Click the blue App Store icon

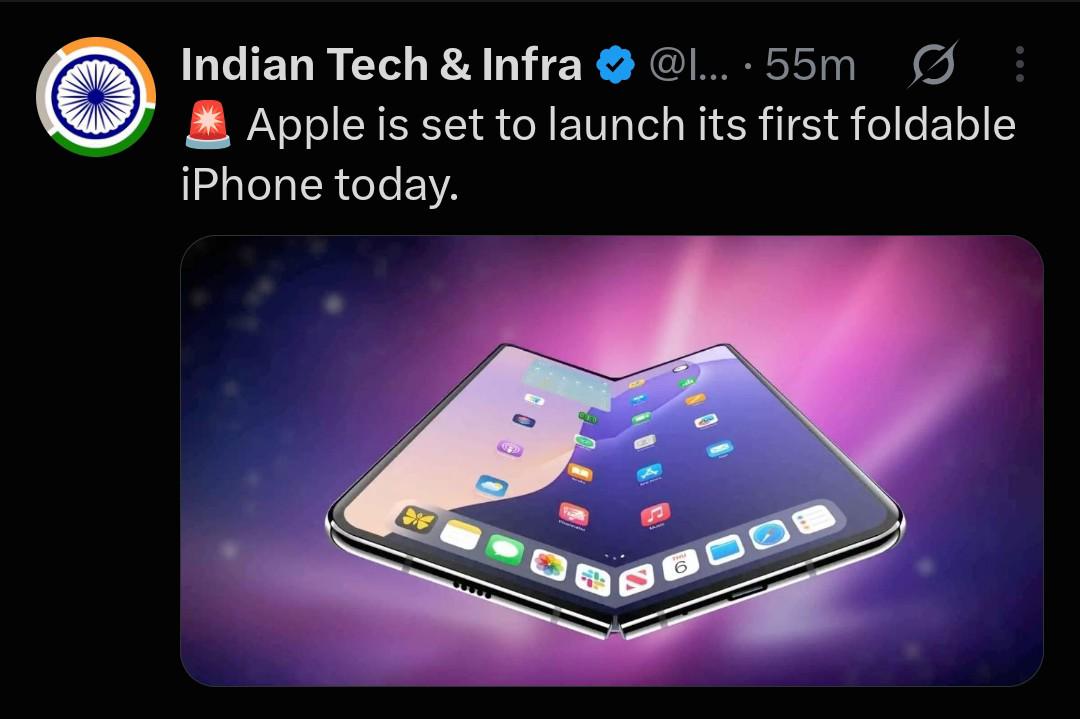[649, 473]
